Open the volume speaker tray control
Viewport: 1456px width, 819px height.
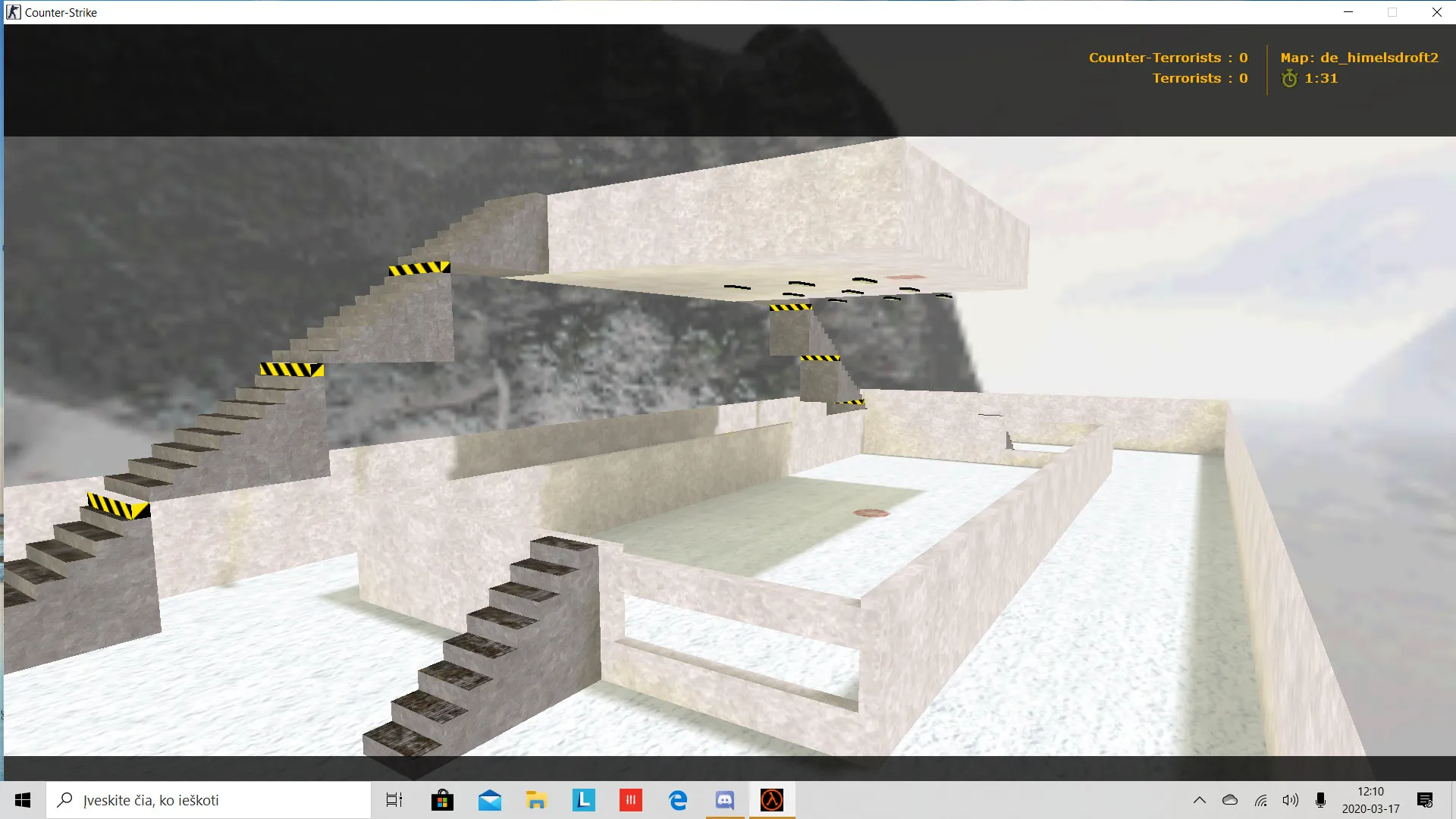click(x=1290, y=800)
